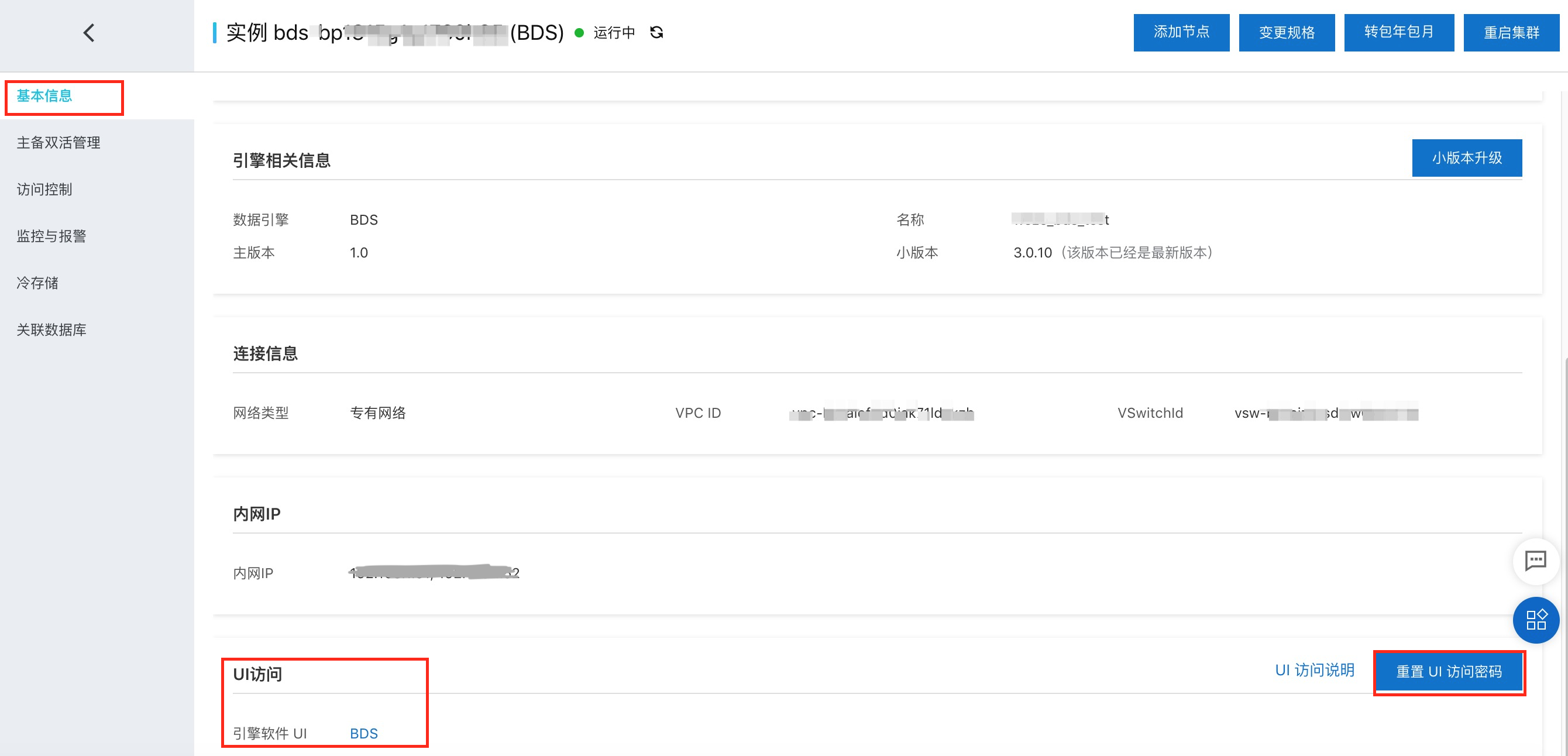Open the blue apps grid floating button
Image resolution: width=1568 pixels, height=756 pixels.
click(1536, 620)
